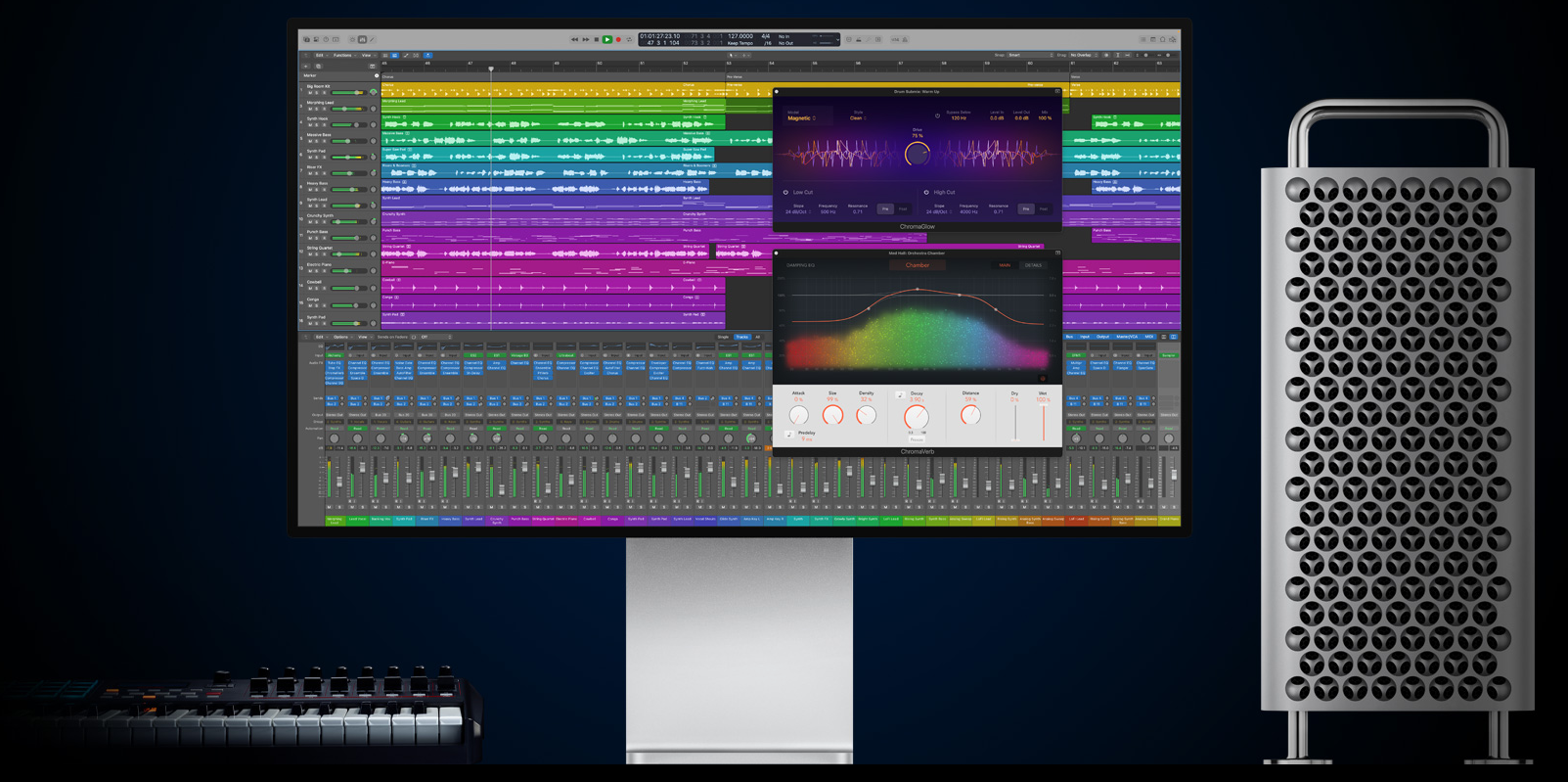Click the ChromaGlow Drive knob
The image size is (1568, 782).
[917, 154]
